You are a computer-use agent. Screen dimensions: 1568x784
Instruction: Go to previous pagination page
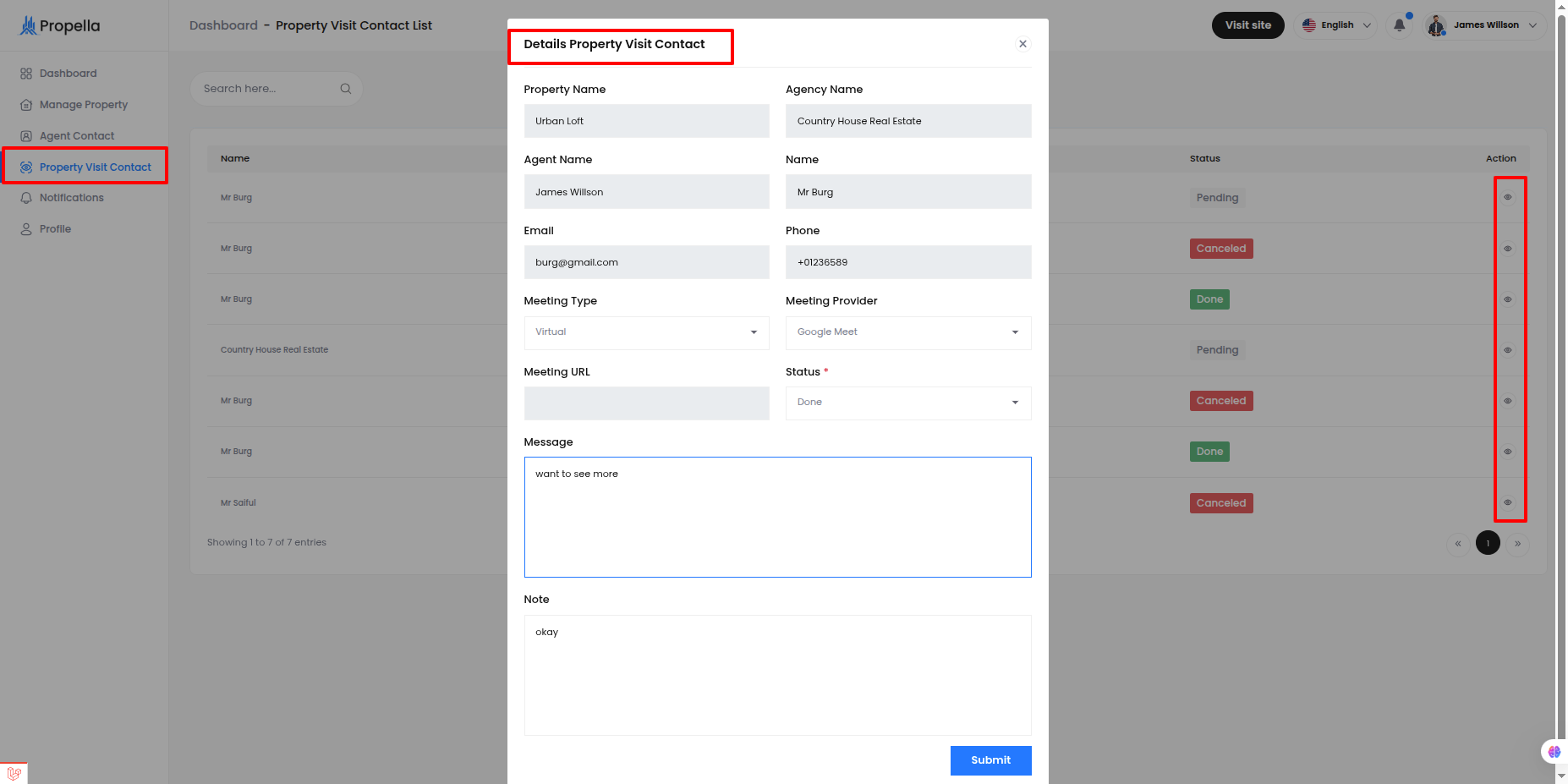click(x=1458, y=543)
